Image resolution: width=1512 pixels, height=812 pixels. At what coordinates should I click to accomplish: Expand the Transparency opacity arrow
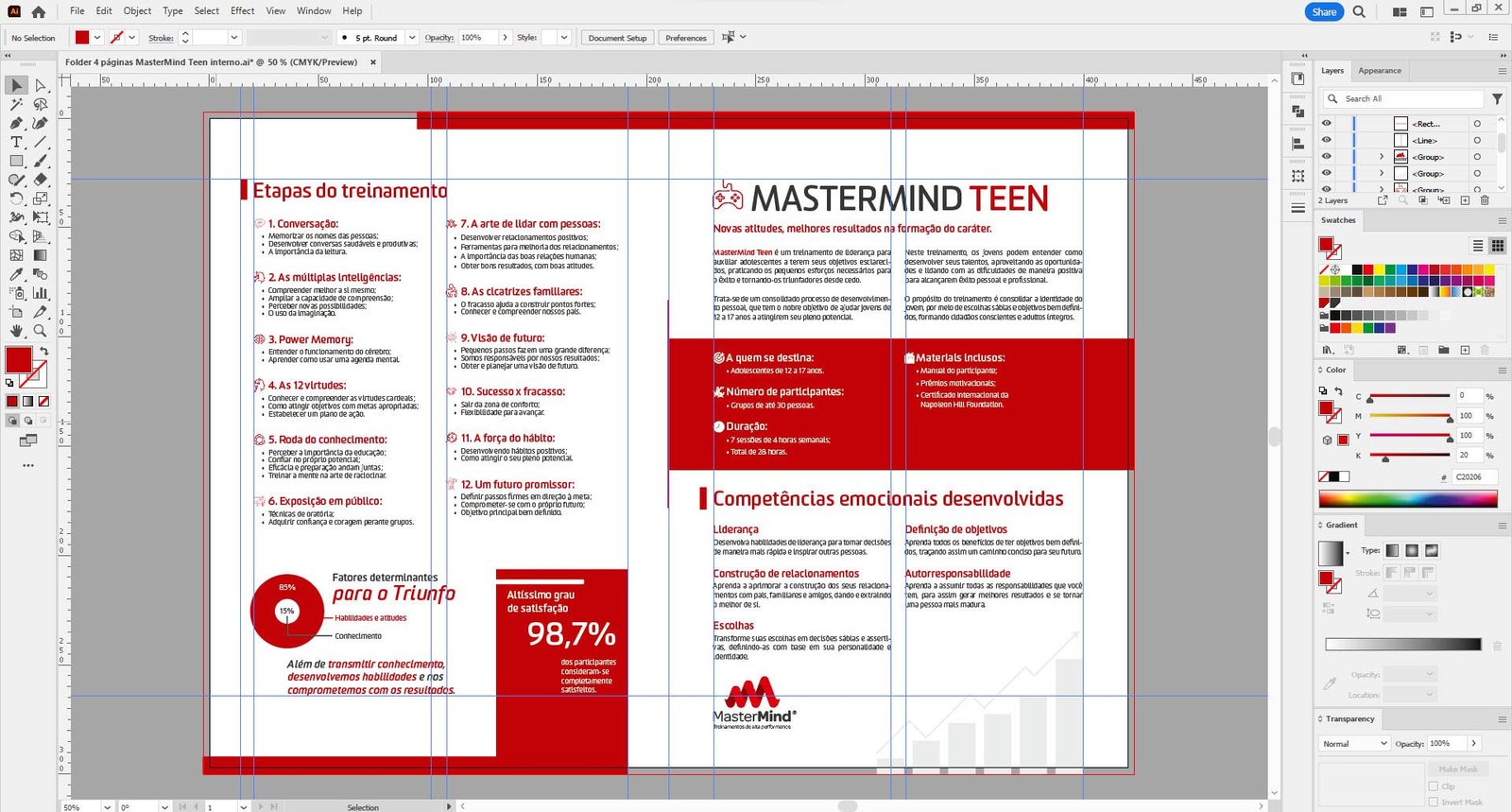point(1473,744)
